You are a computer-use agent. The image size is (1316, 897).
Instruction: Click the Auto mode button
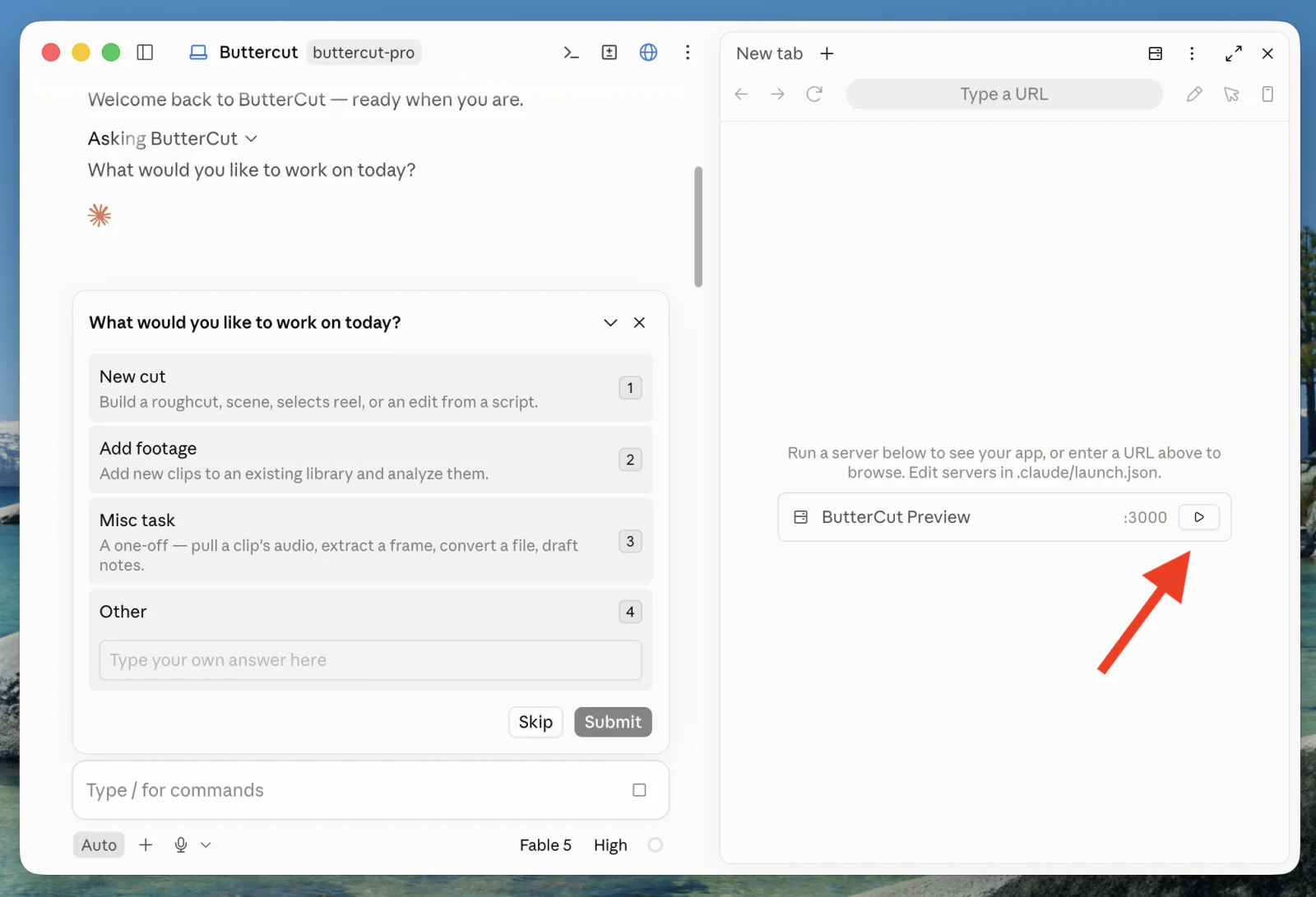coord(99,844)
